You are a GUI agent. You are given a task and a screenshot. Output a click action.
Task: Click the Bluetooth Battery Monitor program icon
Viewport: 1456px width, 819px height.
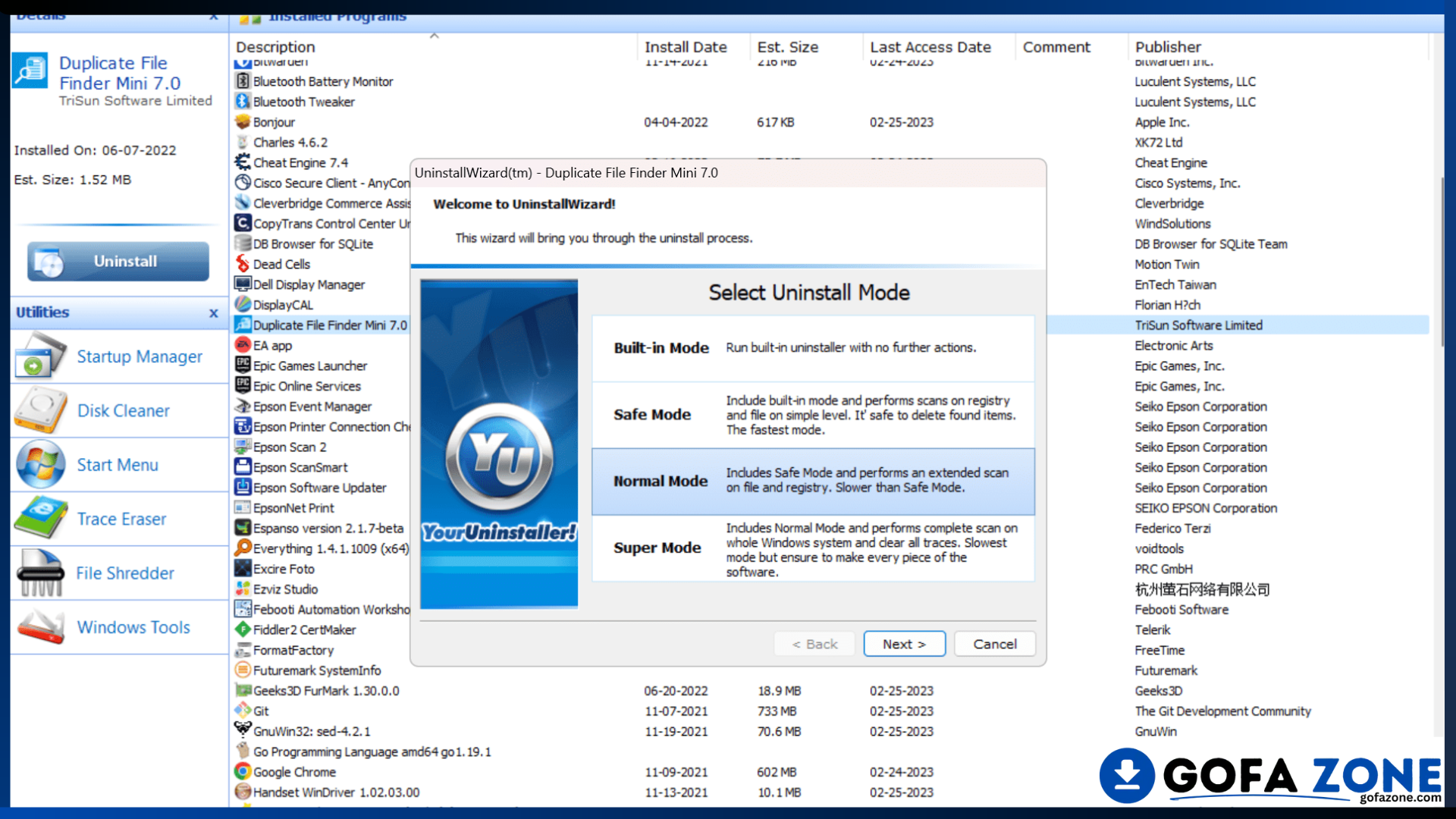point(243,81)
